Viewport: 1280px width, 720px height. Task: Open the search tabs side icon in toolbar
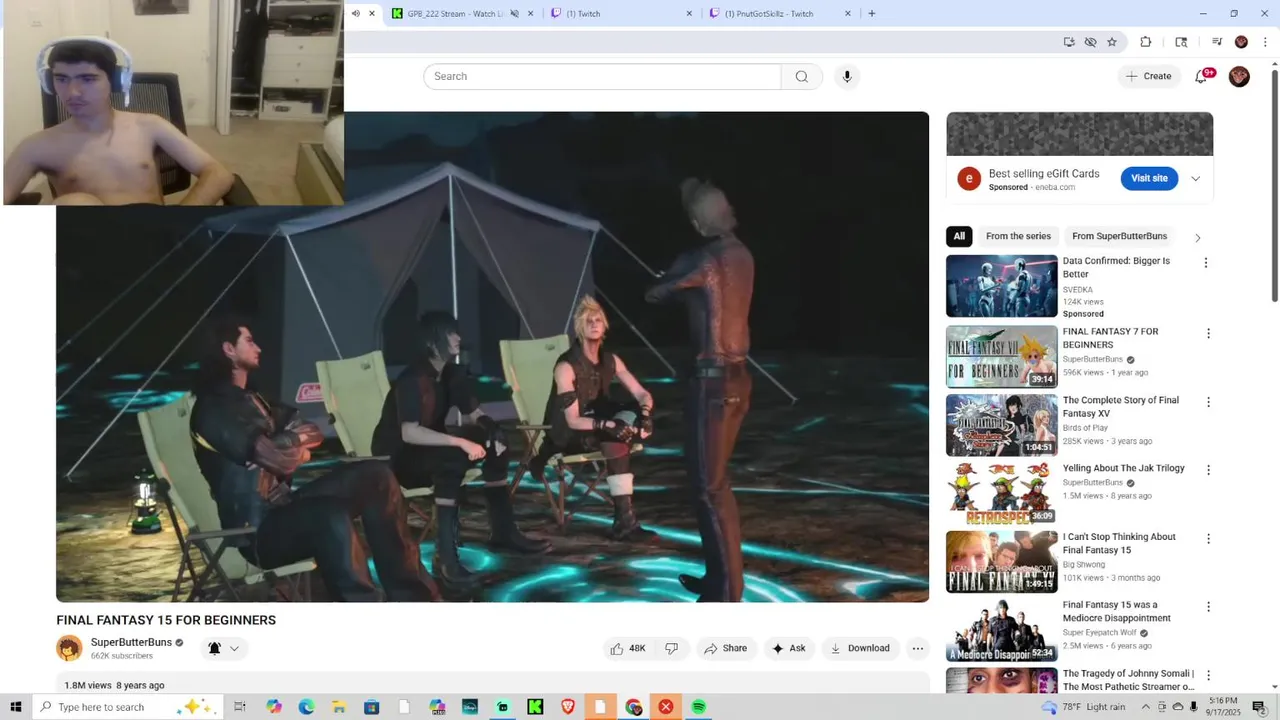pyautogui.click(x=1181, y=42)
